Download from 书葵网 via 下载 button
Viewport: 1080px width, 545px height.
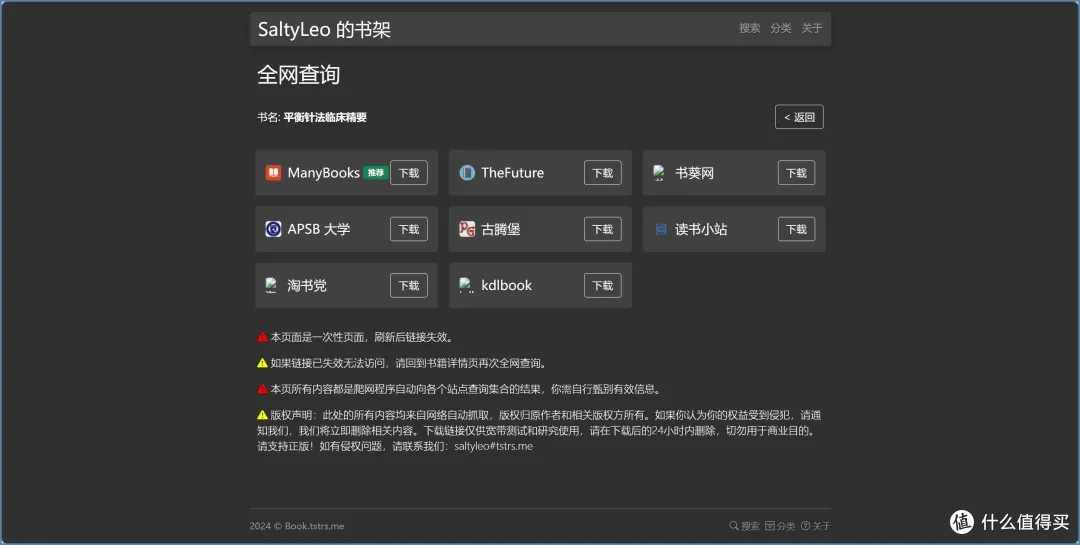tap(796, 173)
